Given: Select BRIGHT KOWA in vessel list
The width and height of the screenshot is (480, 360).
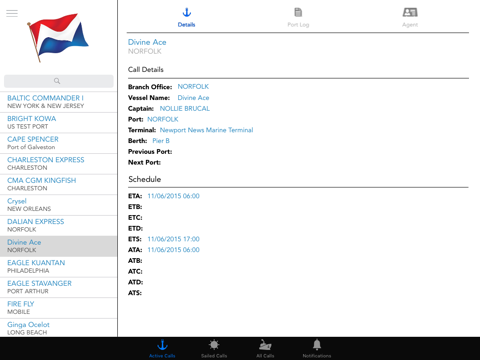Looking at the screenshot, I should pyautogui.click(x=58, y=122).
